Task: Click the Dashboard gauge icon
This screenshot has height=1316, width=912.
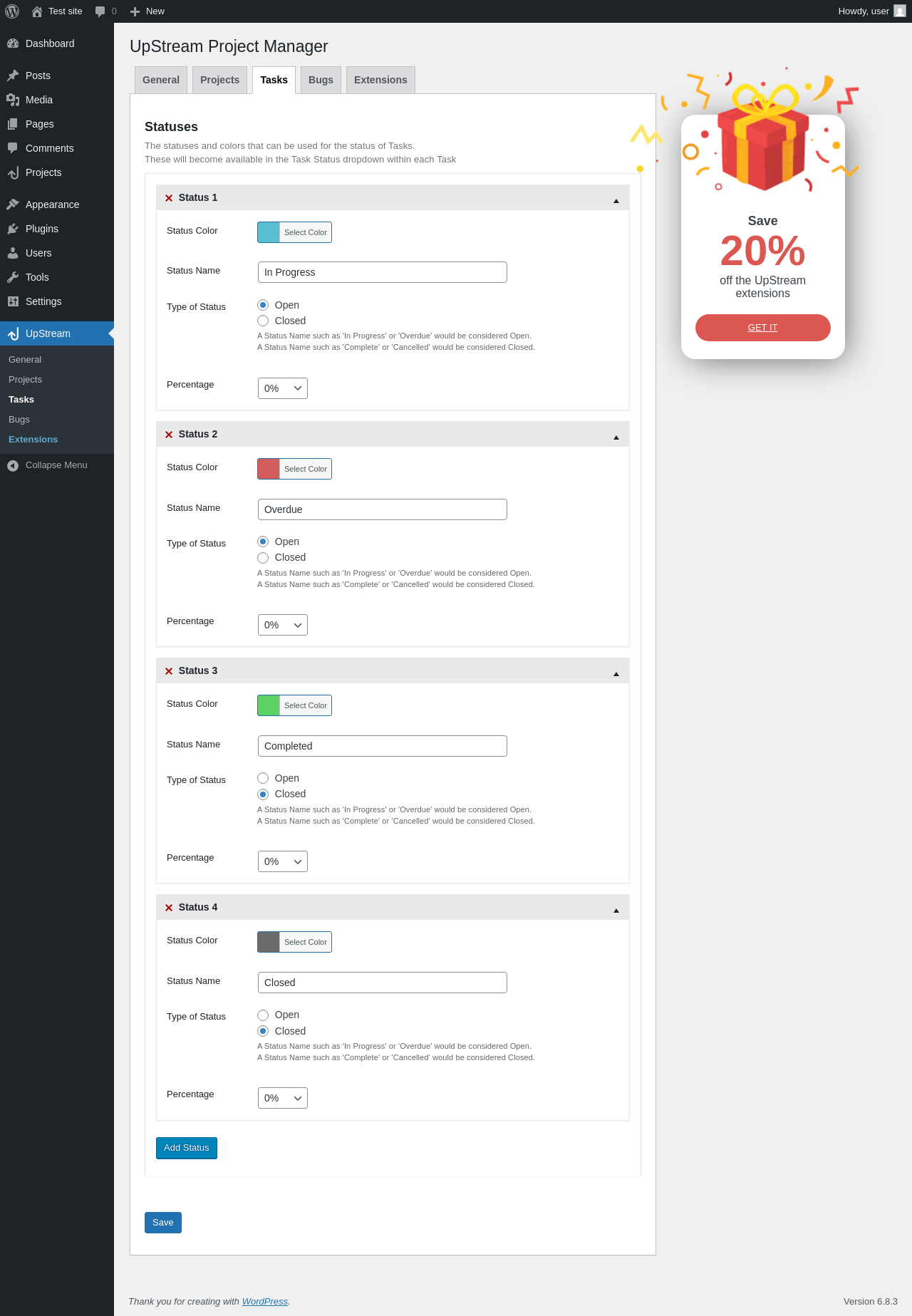Action: click(13, 43)
